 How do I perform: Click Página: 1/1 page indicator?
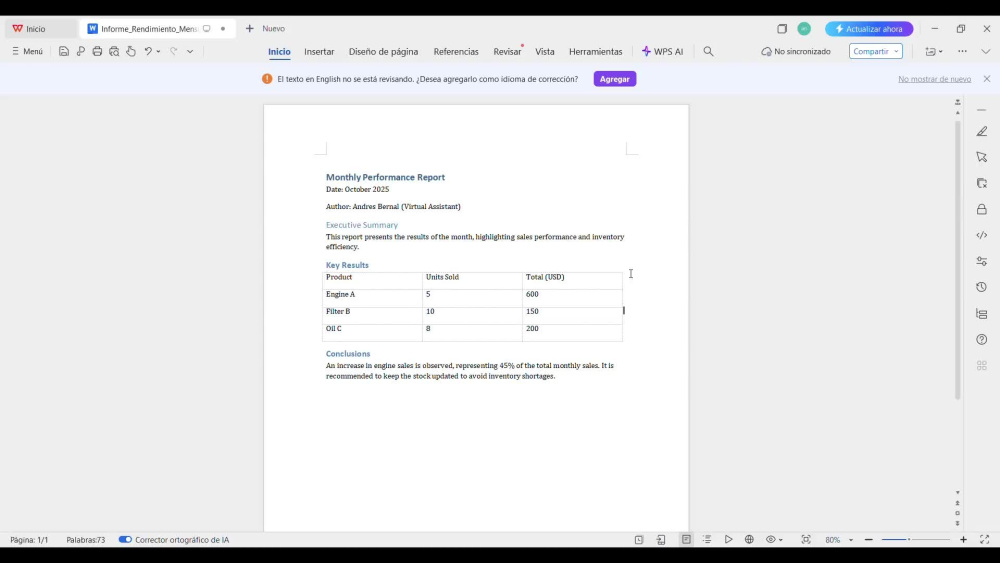click(29, 539)
